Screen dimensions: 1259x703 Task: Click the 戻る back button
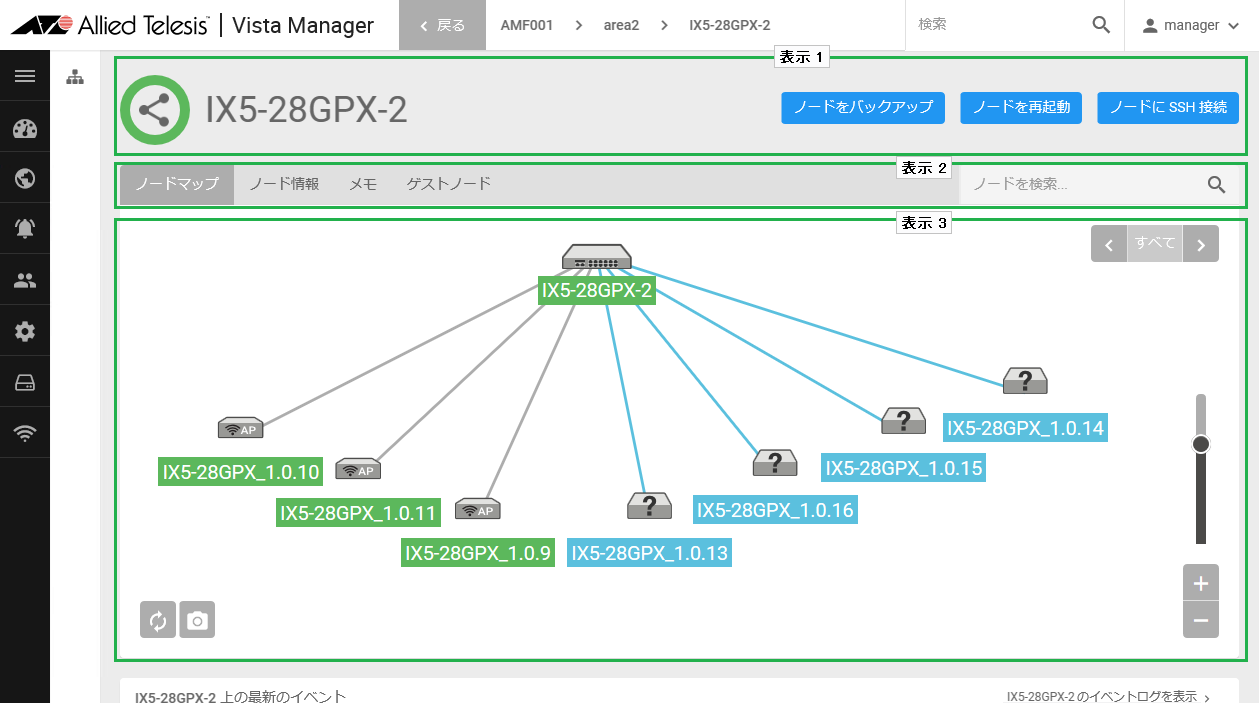442,25
